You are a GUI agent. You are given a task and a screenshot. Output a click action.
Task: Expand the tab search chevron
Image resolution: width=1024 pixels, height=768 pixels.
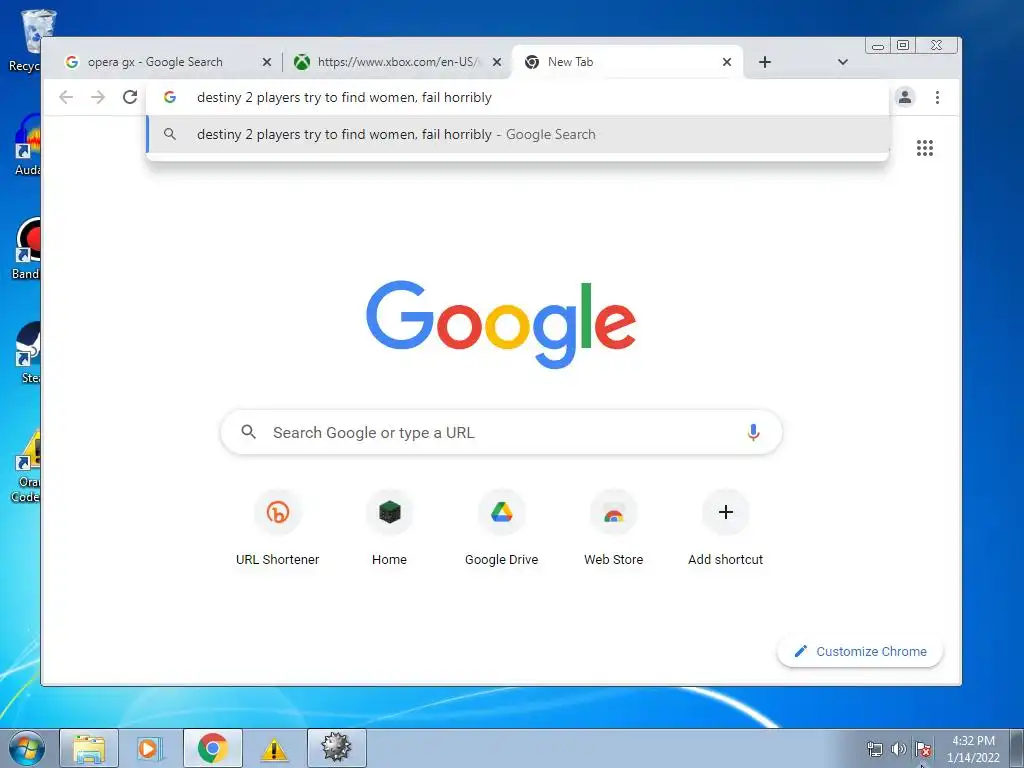click(842, 62)
